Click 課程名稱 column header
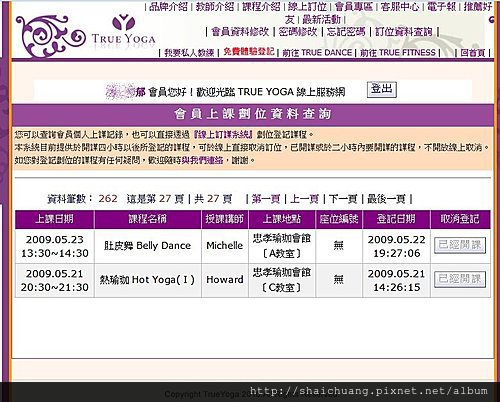500x402 pixels. pyautogui.click(x=148, y=219)
